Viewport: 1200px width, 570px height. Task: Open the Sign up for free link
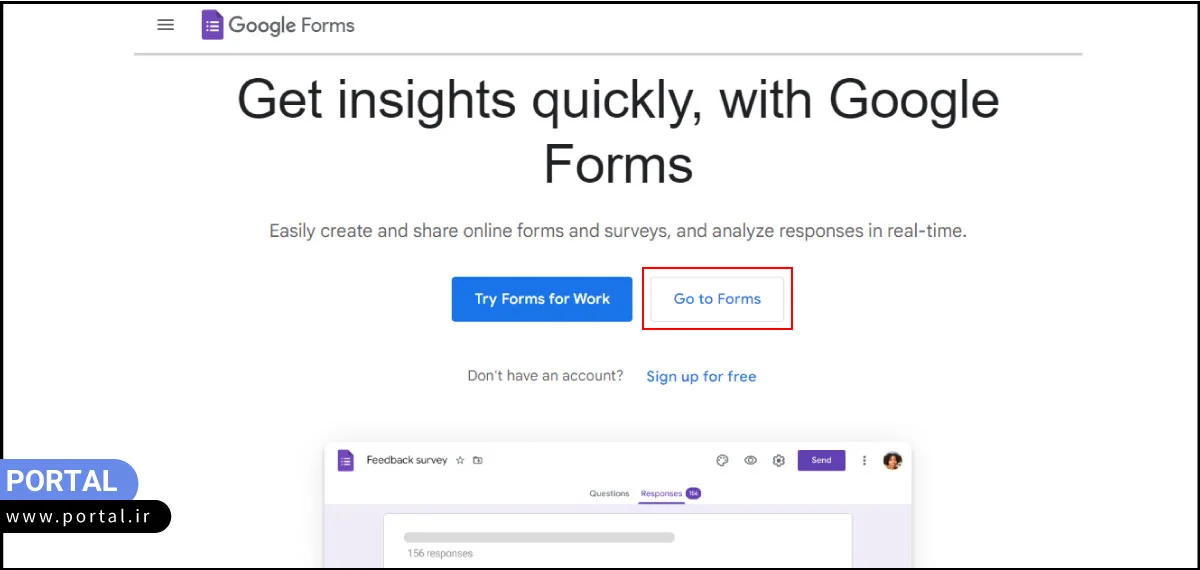pyautogui.click(x=701, y=376)
